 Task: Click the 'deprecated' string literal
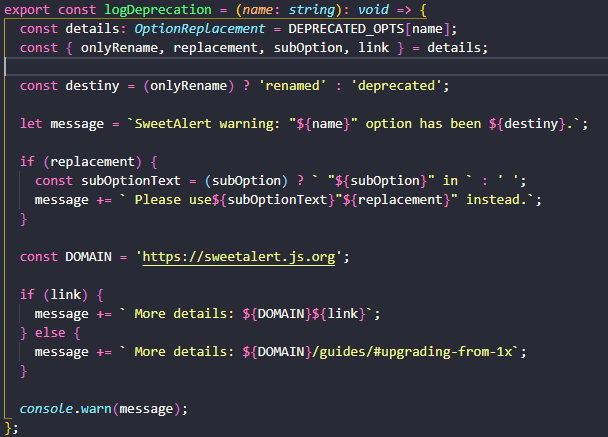396,86
